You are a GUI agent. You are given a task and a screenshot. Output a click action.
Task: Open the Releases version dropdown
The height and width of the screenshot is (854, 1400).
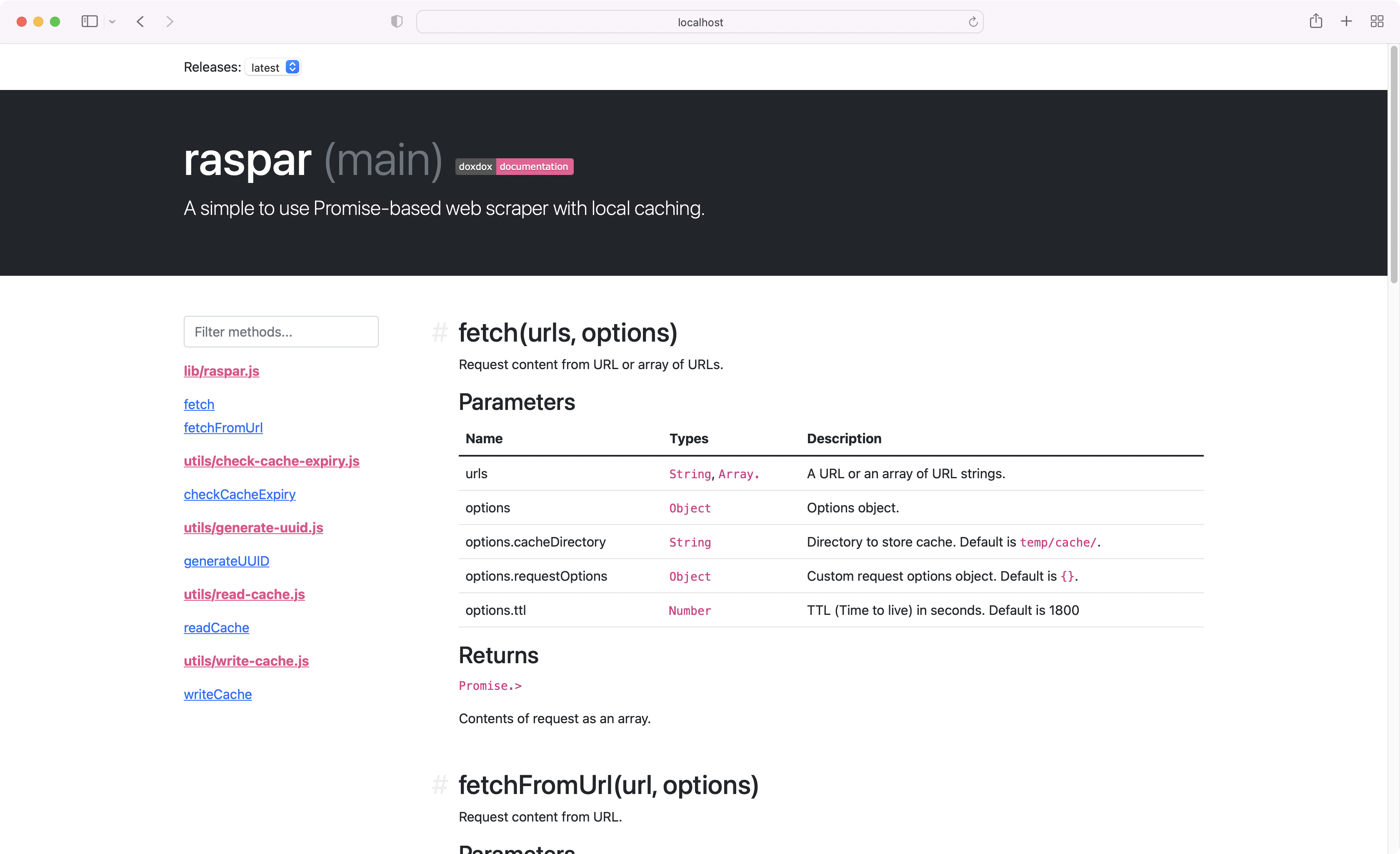(273, 67)
